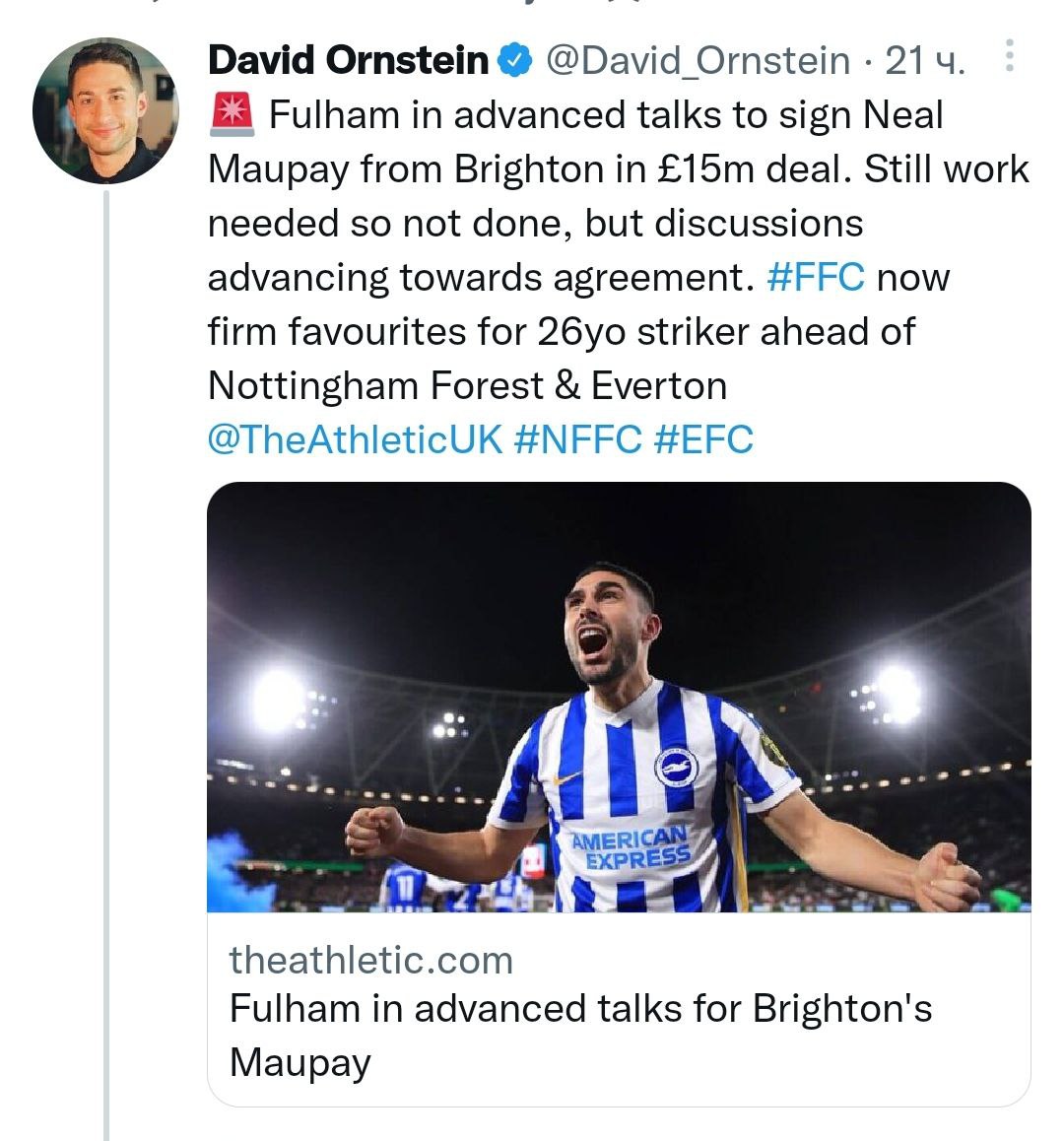Open the #FFC hashtag
Image resolution: width=1064 pixels, height=1141 pixels.
(x=815, y=278)
